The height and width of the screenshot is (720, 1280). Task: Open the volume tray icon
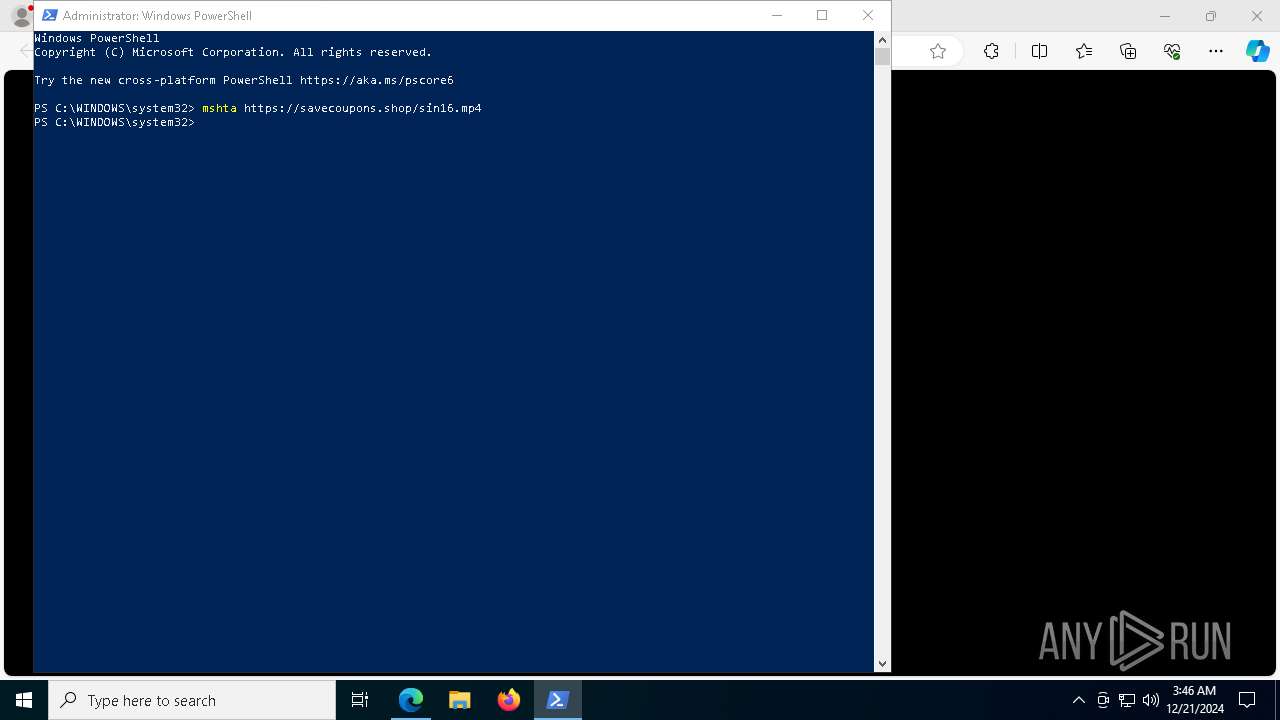[1151, 700]
